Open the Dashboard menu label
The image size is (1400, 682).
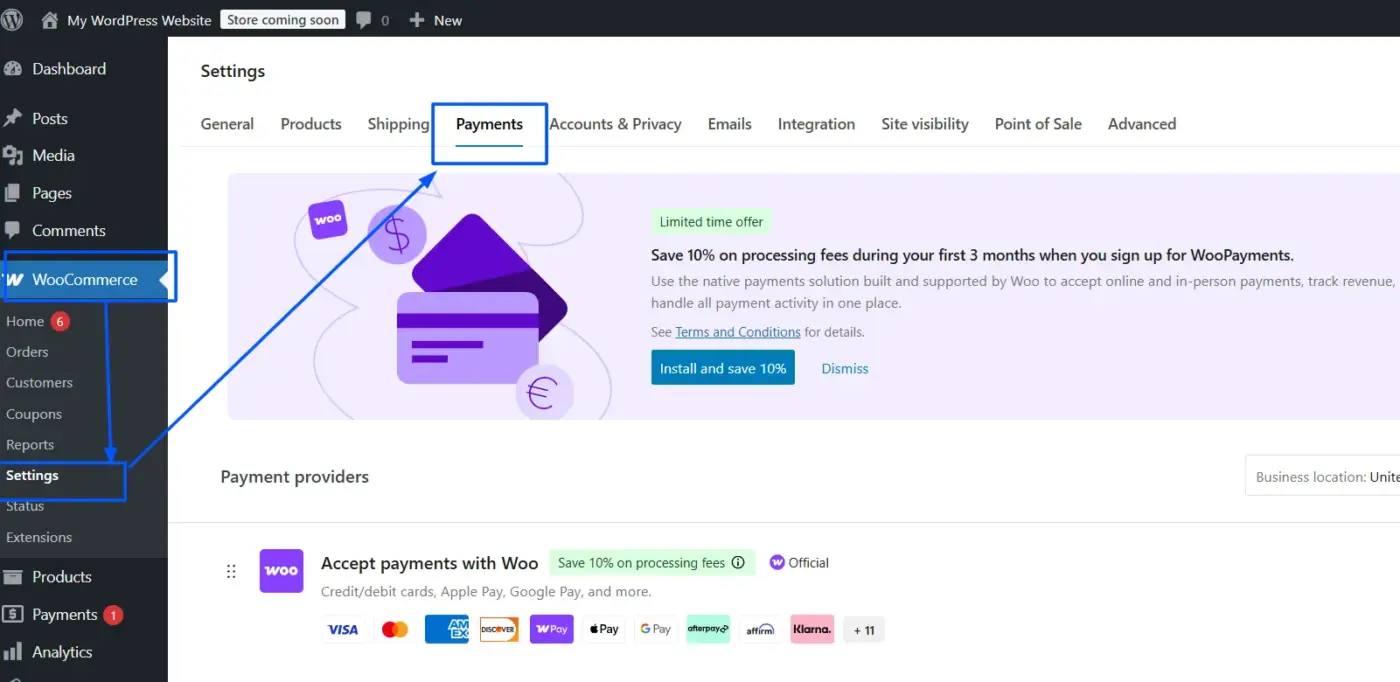[69, 69]
